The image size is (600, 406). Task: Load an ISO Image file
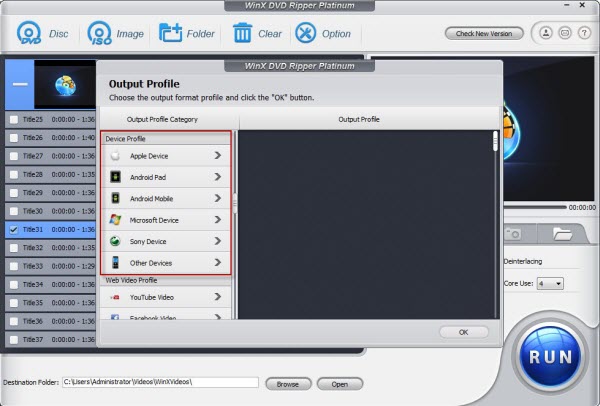pyautogui.click(x=99, y=33)
